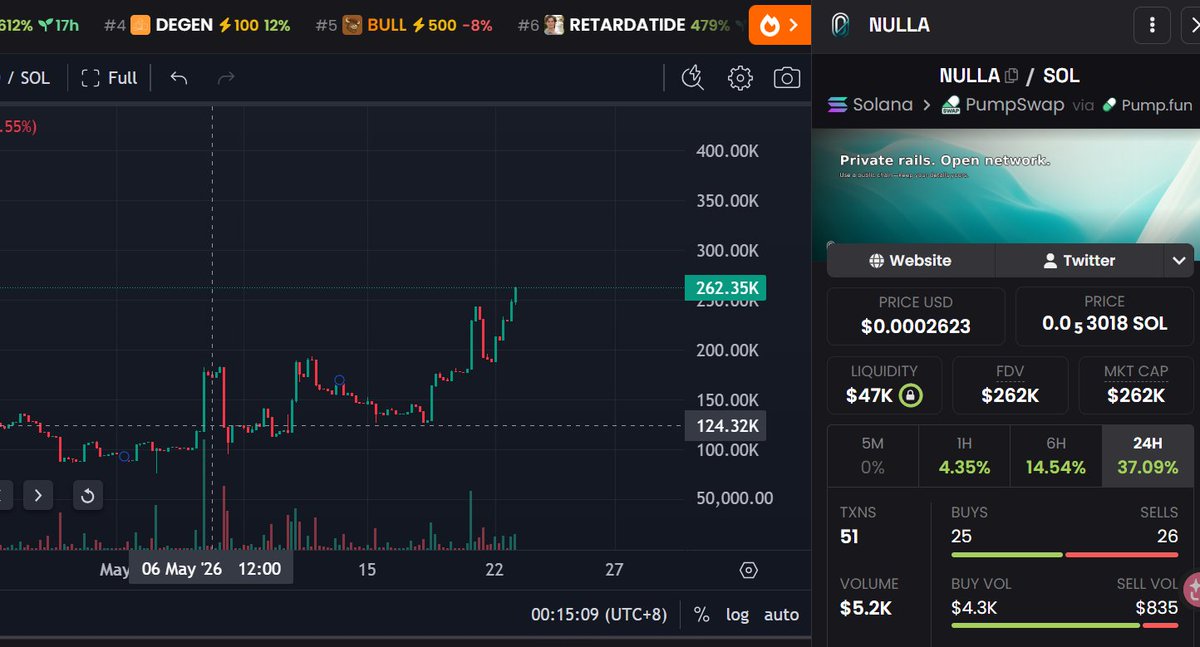Click the PRICE USD $0.0002623 box
Screen dimensions: 1200x647
(916, 316)
